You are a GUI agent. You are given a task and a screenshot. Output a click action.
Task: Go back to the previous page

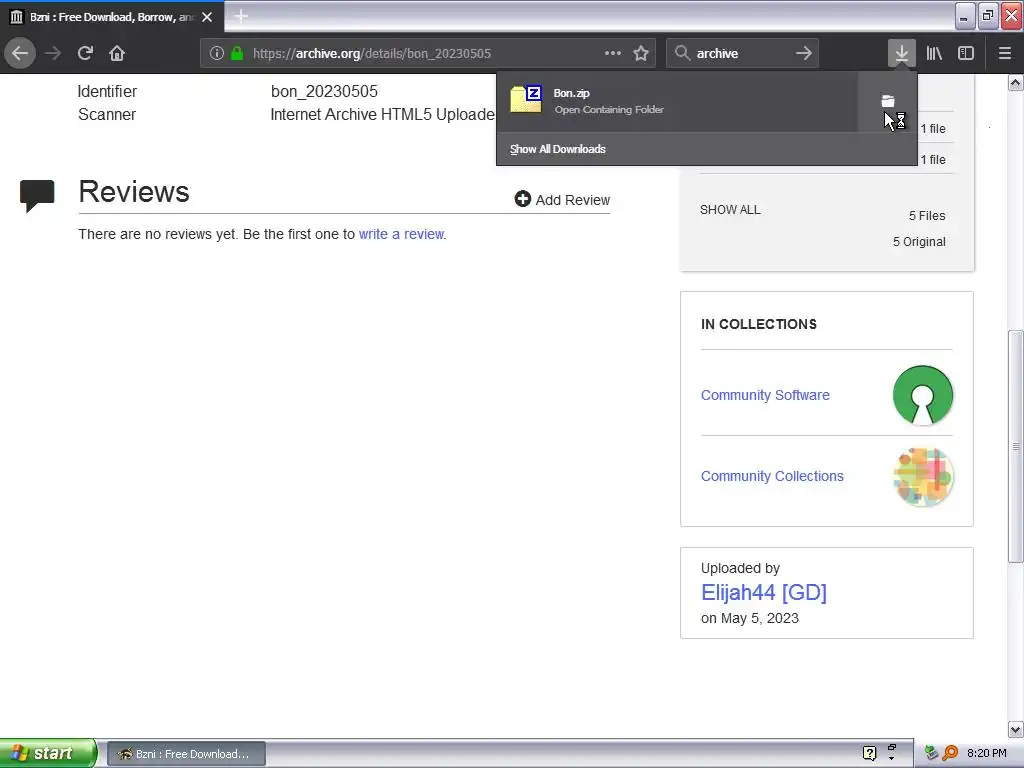click(20, 53)
